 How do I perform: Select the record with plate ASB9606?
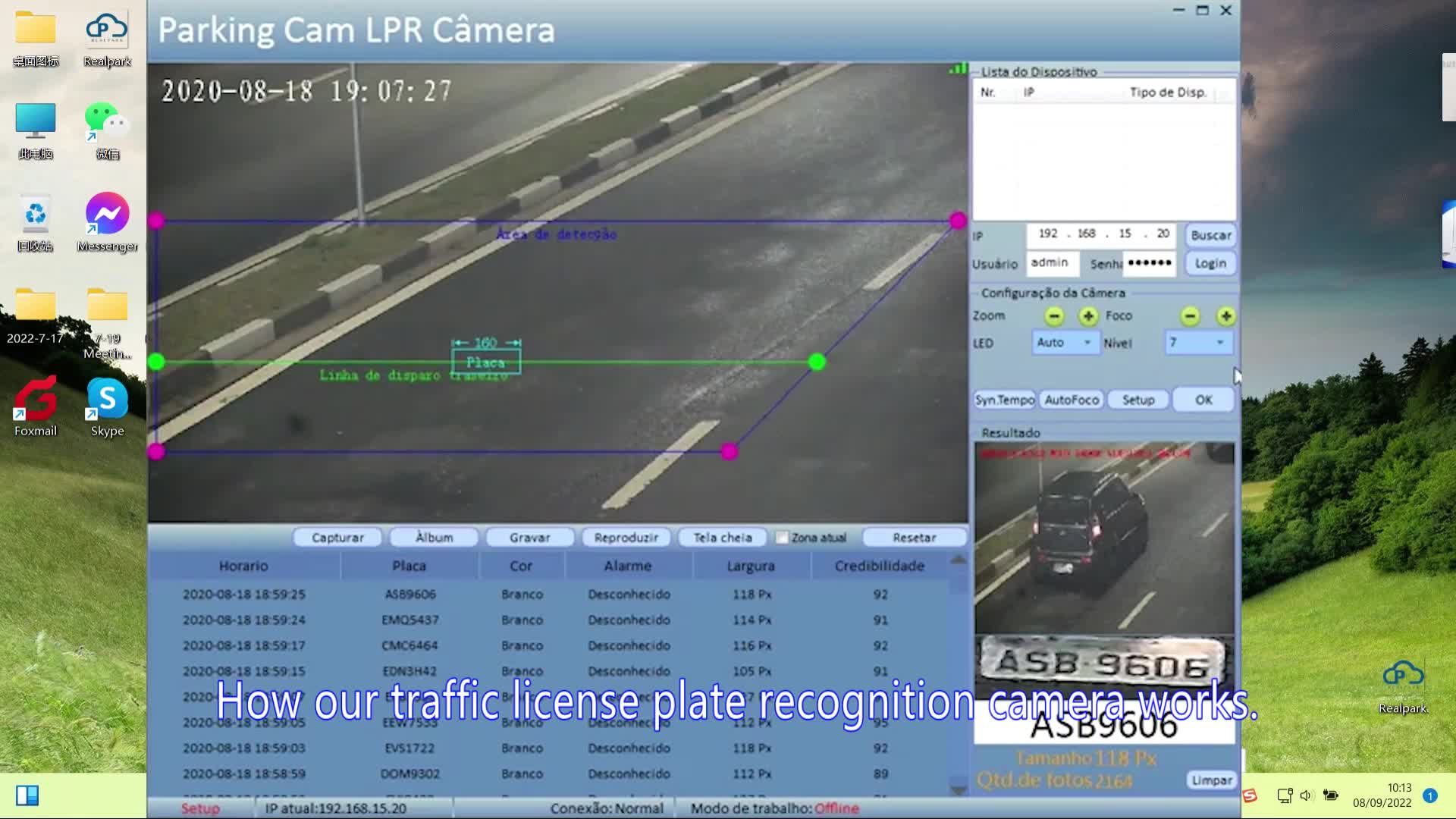409,595
